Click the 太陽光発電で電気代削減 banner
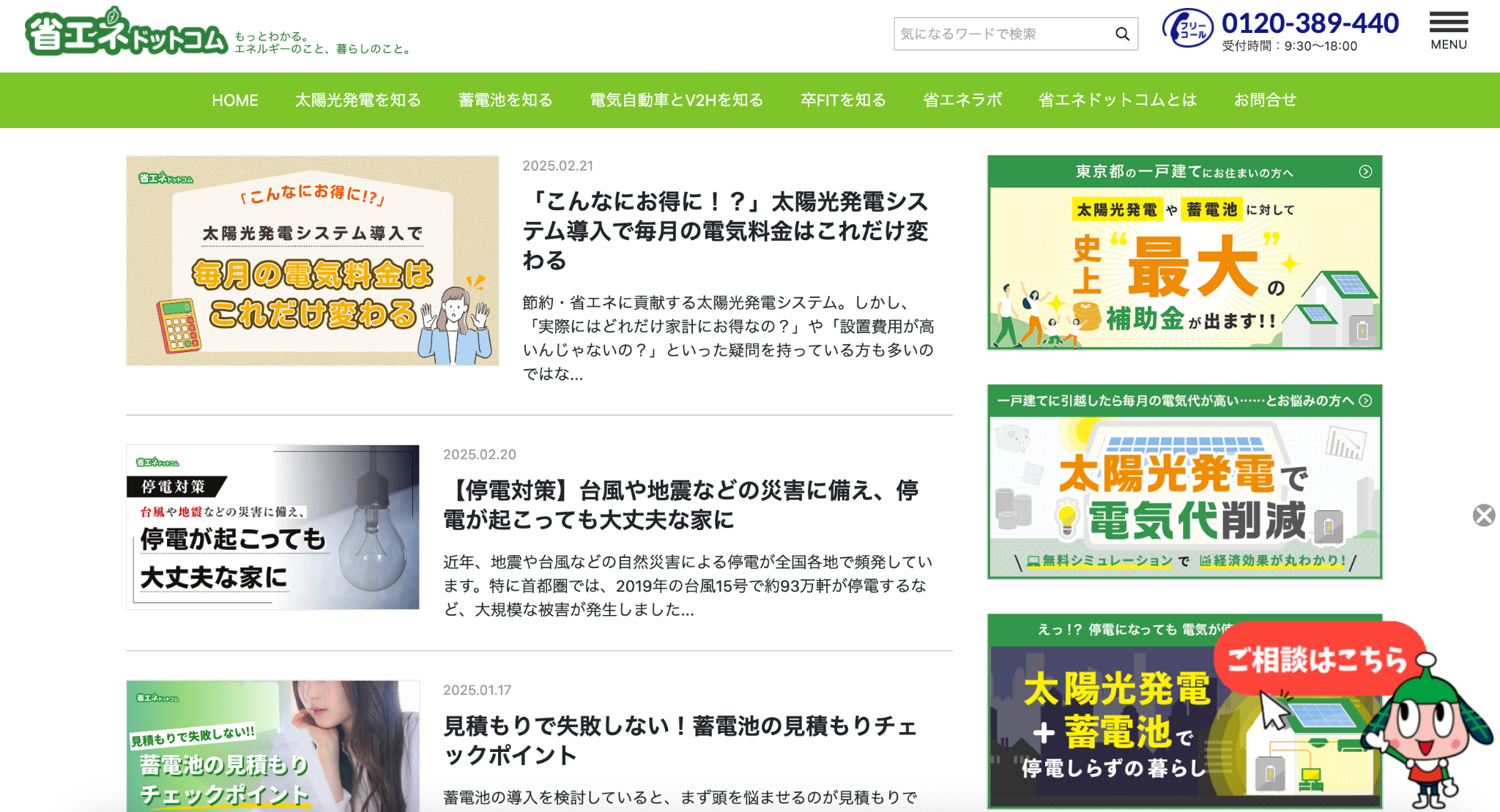The width and height of the screenshot is (1500, 812). pyautogui.click(x=1184, y=496)
